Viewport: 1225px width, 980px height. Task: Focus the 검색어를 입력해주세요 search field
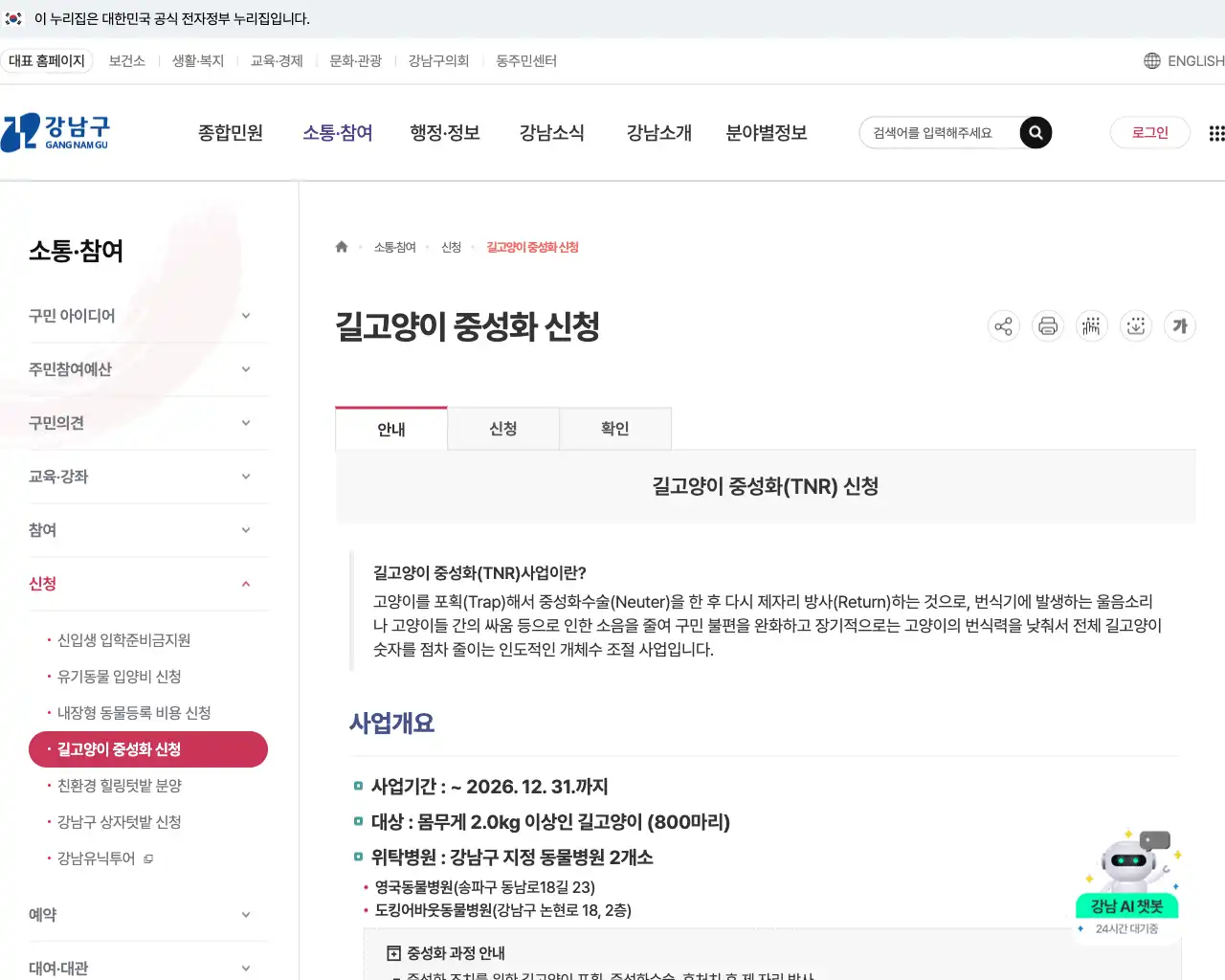click(938, 133)
